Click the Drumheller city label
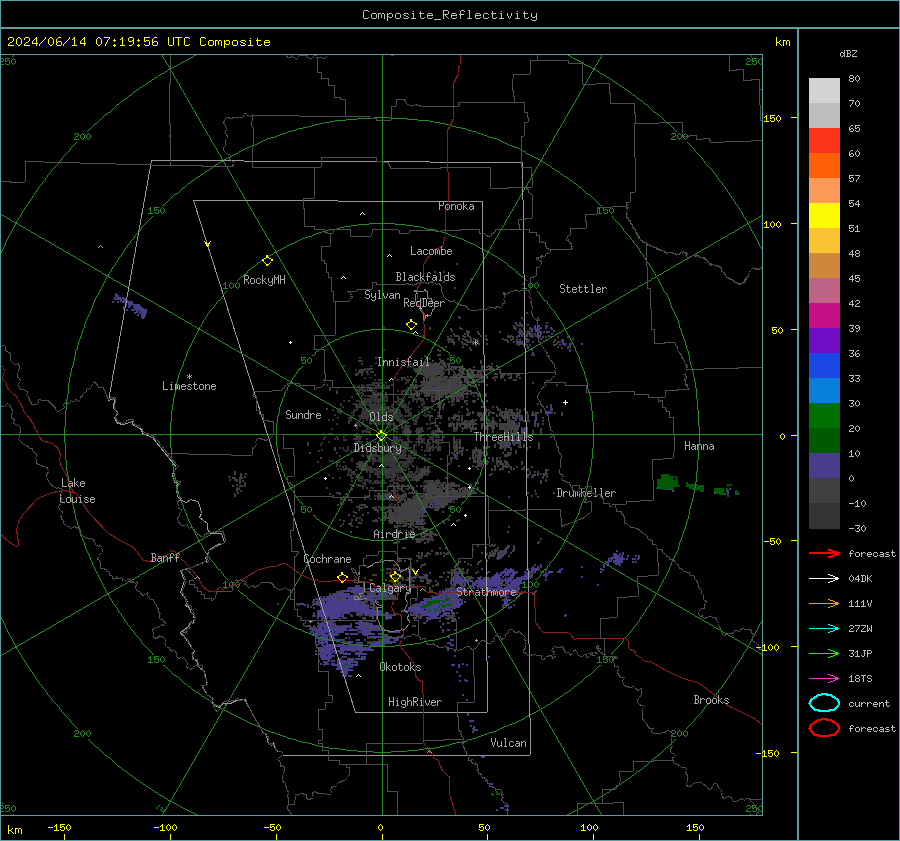The height and width of the screenshot is (841, 900). [586, 493]
